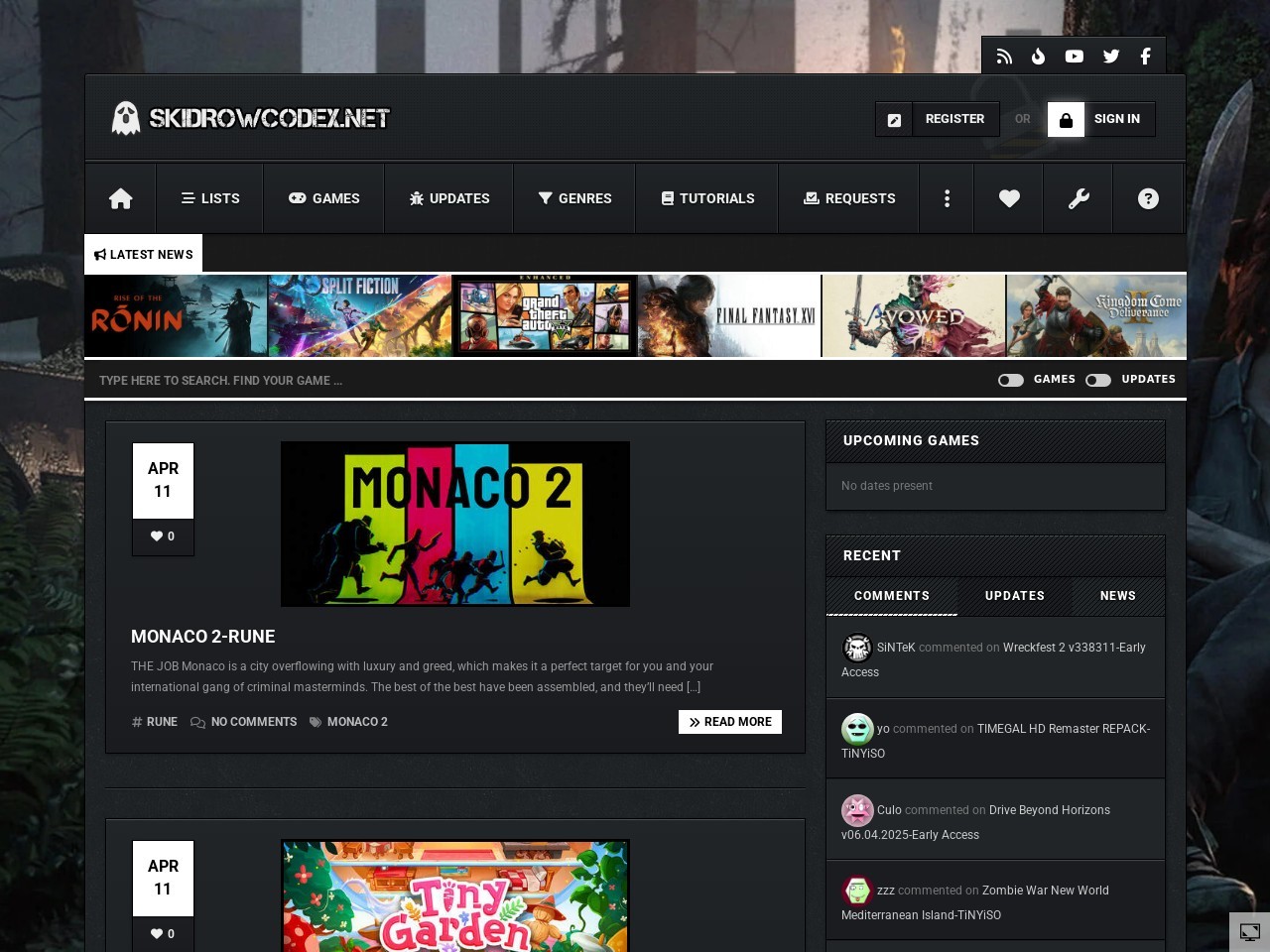Open the RSS feed icon
The image size is (1270, 952).
click(1004, 57)
